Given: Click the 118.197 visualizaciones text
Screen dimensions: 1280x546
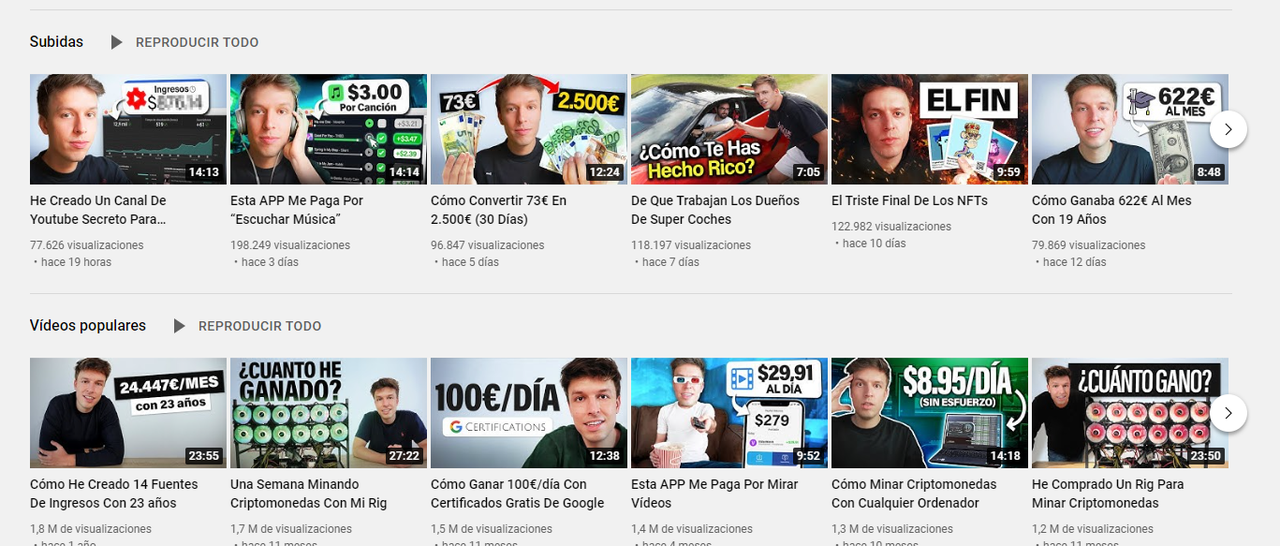Looking at the screenshot, I should click(691, 245).
